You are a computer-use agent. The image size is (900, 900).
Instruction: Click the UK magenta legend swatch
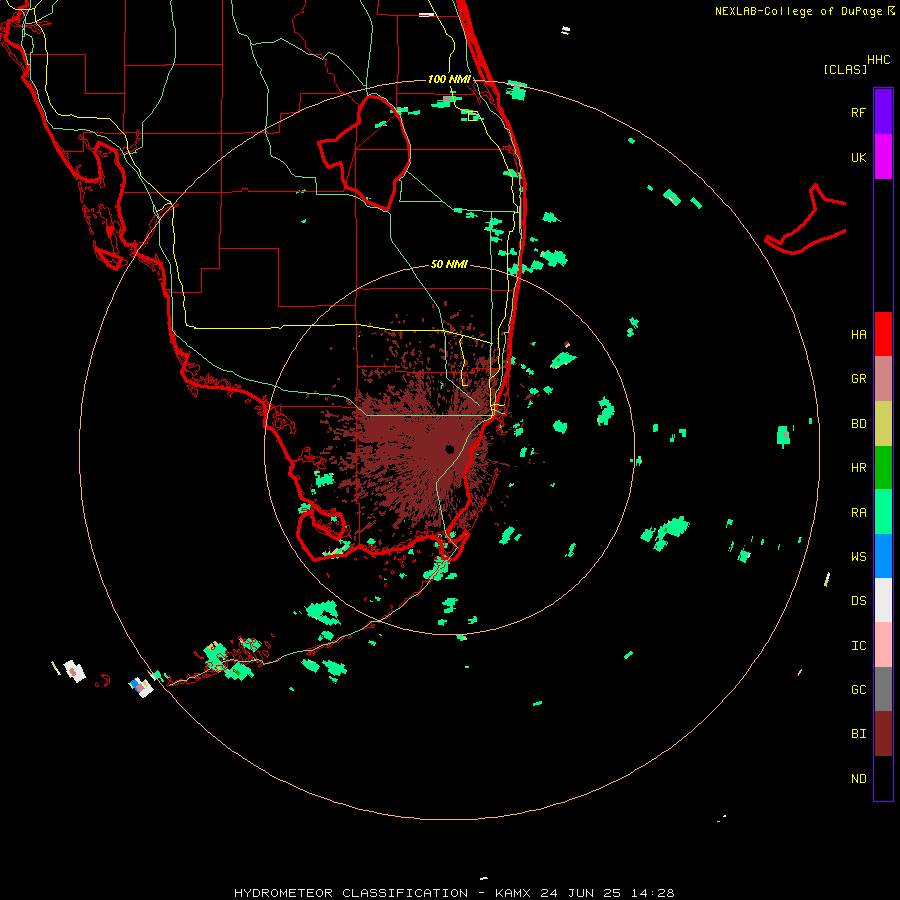tap(883, 157)
